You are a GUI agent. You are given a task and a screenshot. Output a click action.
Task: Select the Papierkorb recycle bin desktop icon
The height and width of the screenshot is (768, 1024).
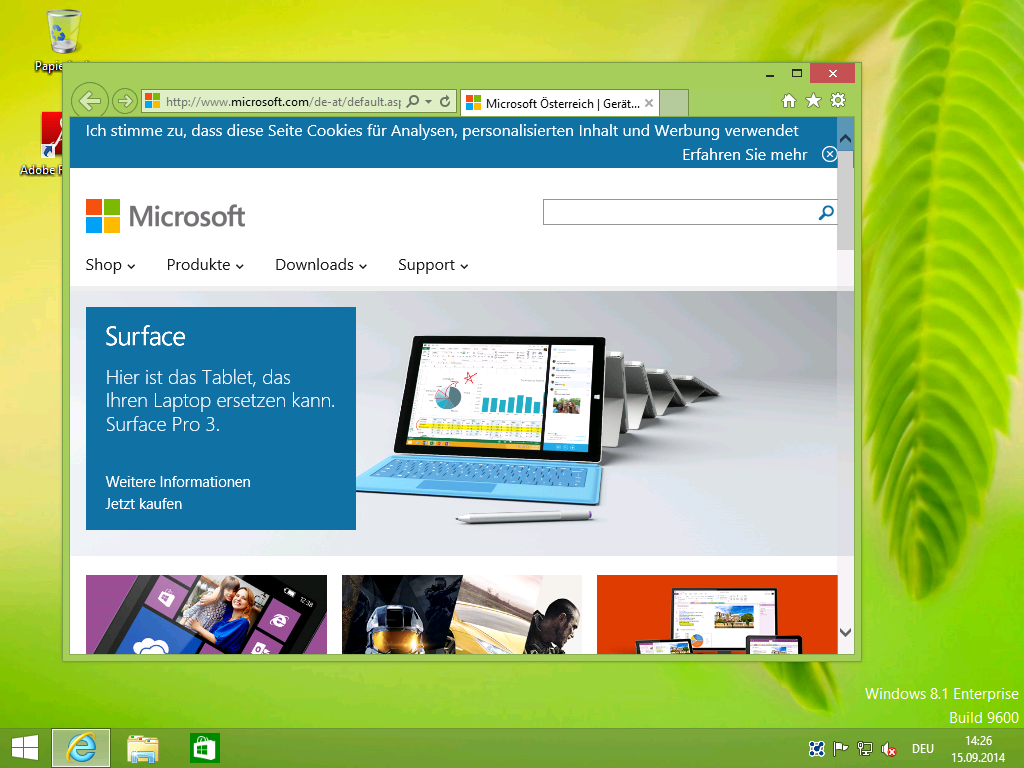pos(63,40)
